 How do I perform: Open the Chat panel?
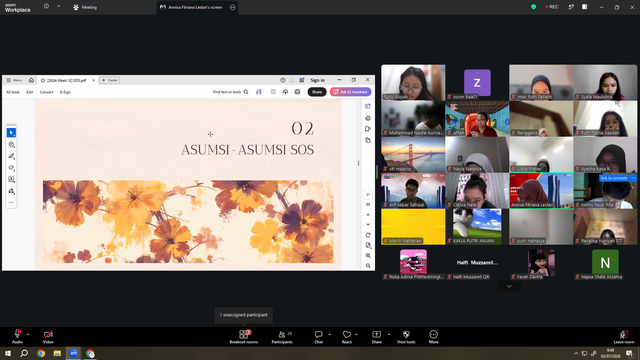pyautogui.click(x=318, y=336)
